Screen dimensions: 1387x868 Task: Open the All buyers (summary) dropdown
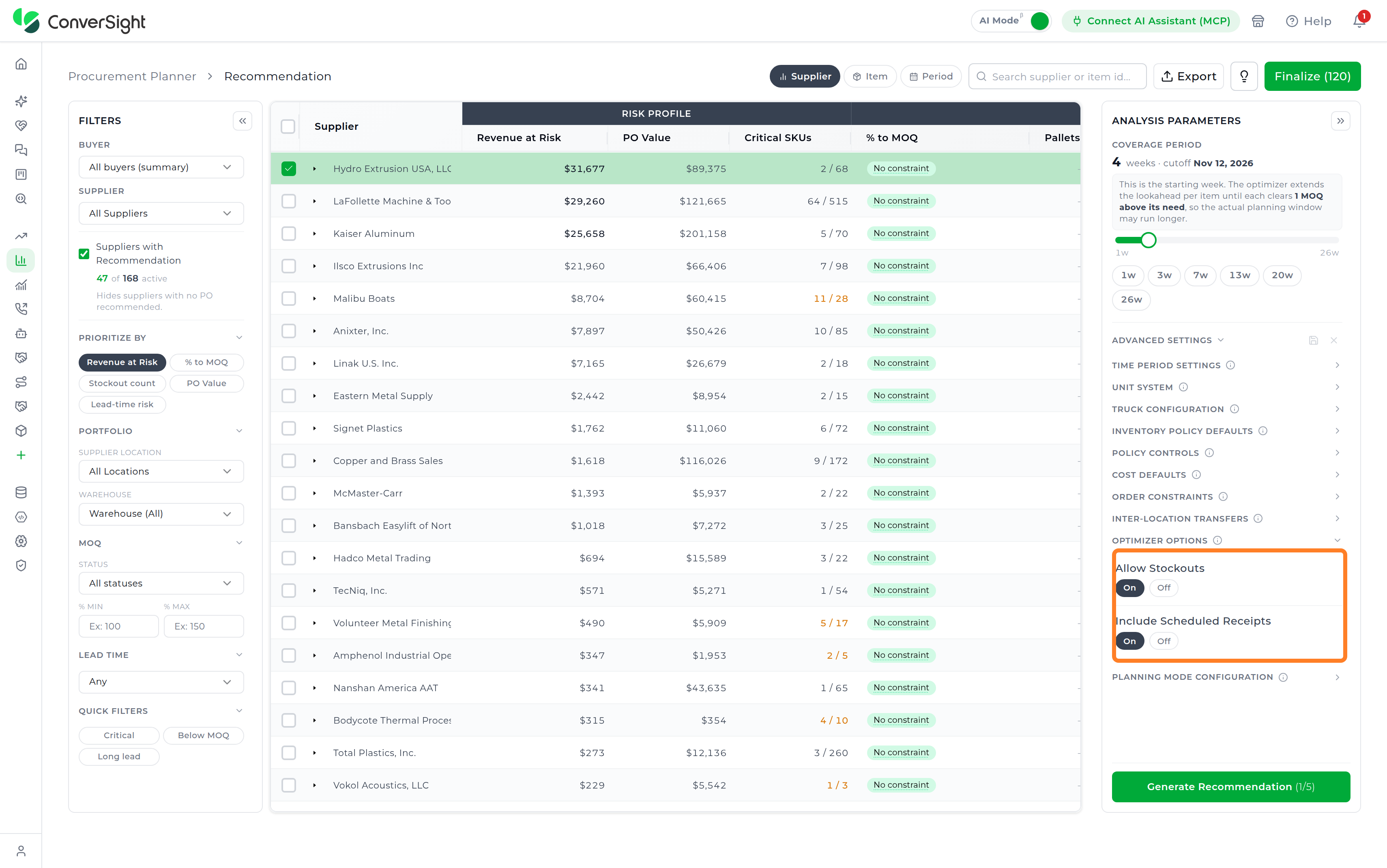161,167
